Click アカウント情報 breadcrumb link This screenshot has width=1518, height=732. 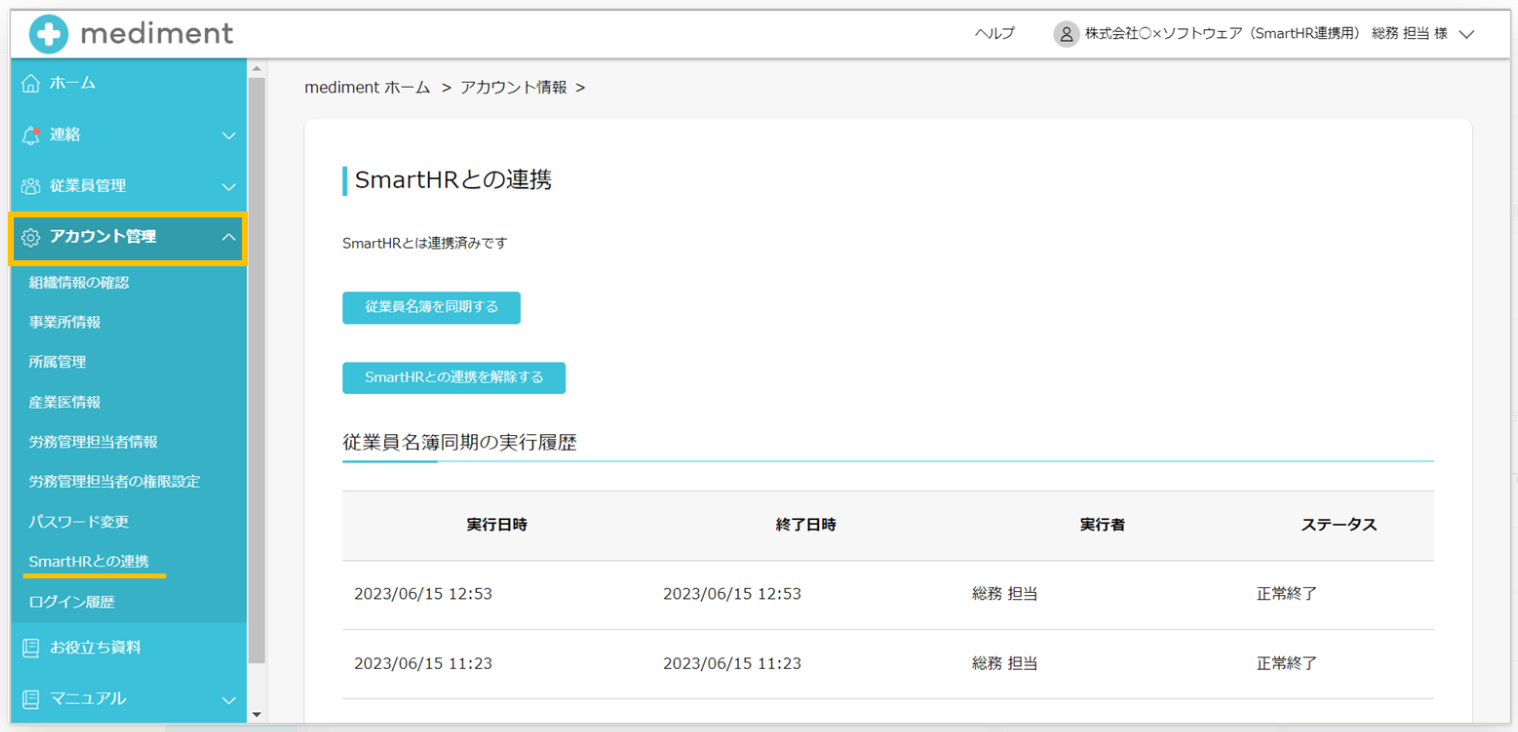(x=513, y=88)
